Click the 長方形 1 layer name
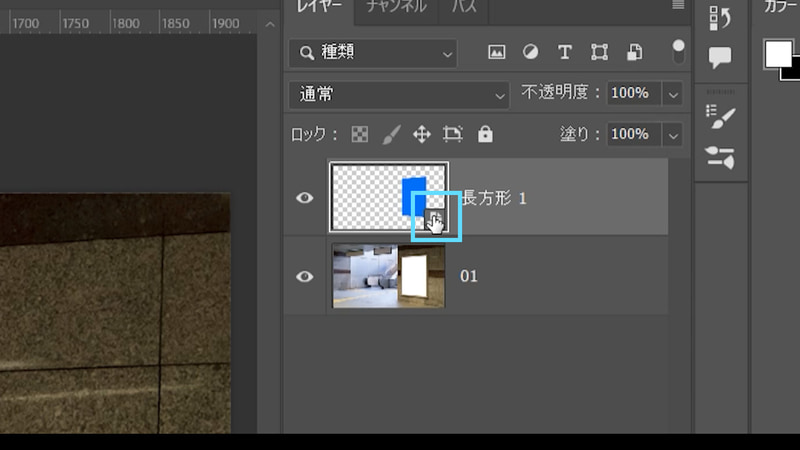This screenshot has height=450, width=800. click(494, 198)
